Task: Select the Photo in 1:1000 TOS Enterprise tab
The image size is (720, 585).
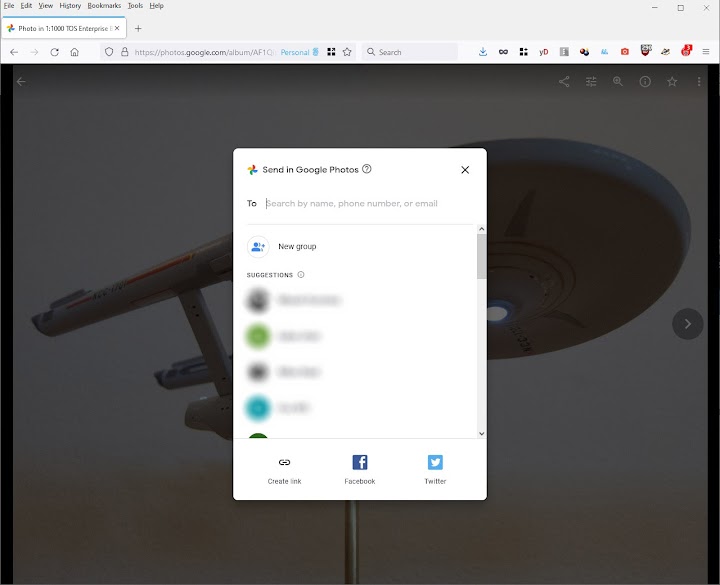Action: click(x=64, y=28)
